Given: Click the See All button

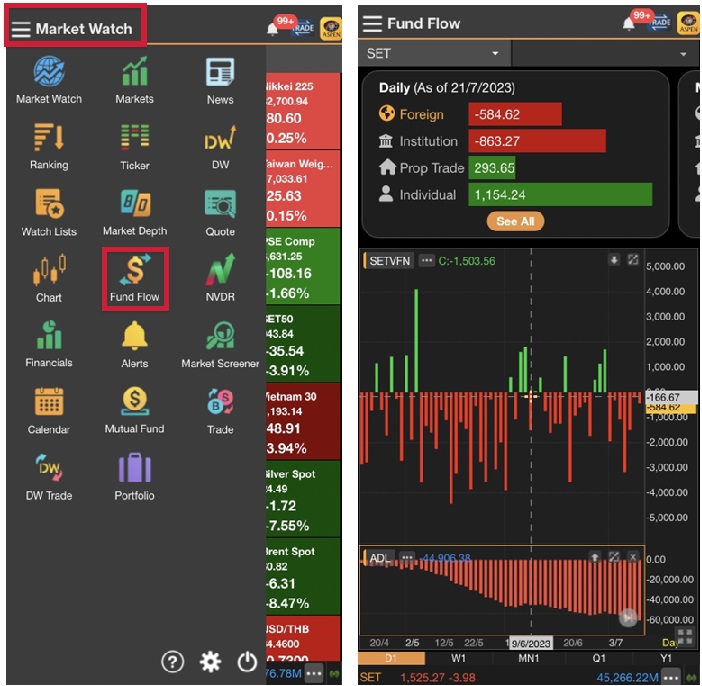Looking at the screenshot, I should pos(515,221).
